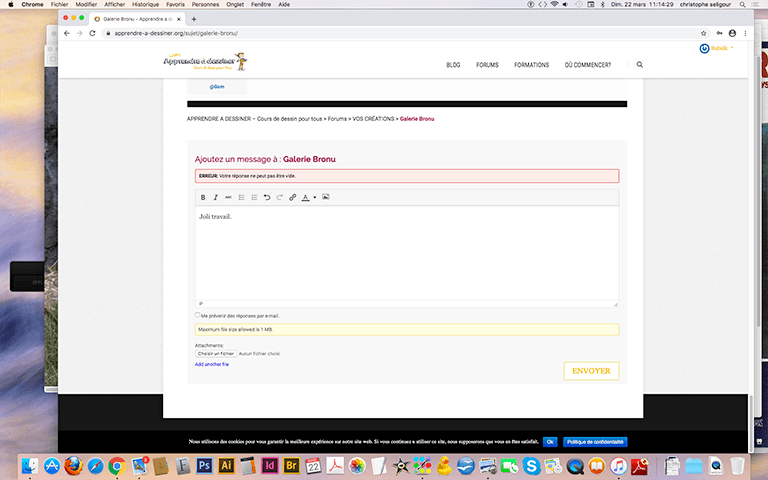768x480 pixels.
Task: Open Spotlight search in the menu bar
Action: tap(743, 4)
